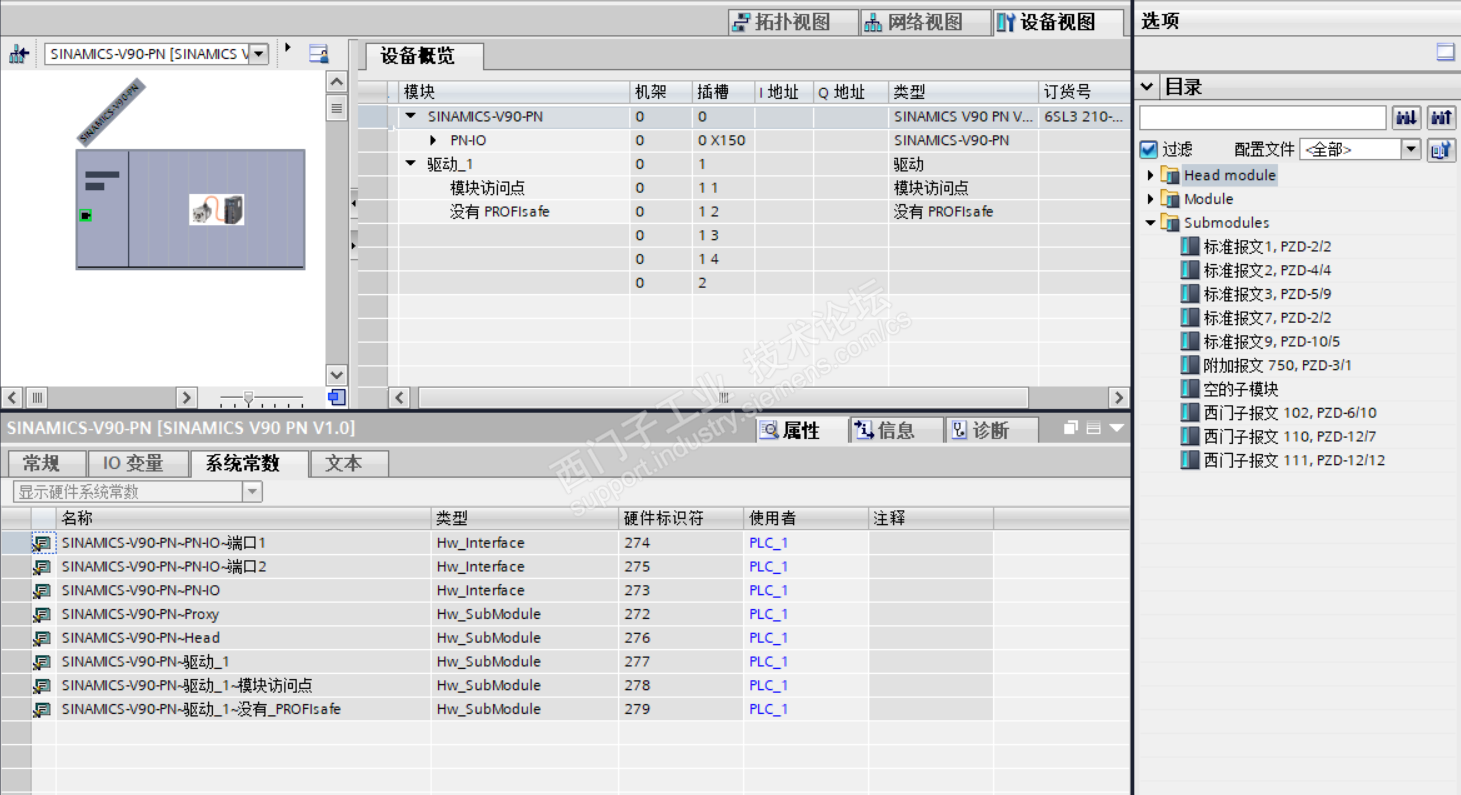The height and width of the screenshot is (795, 1461).
Task: Expand the PN-IO row
Action: point(433,140)
